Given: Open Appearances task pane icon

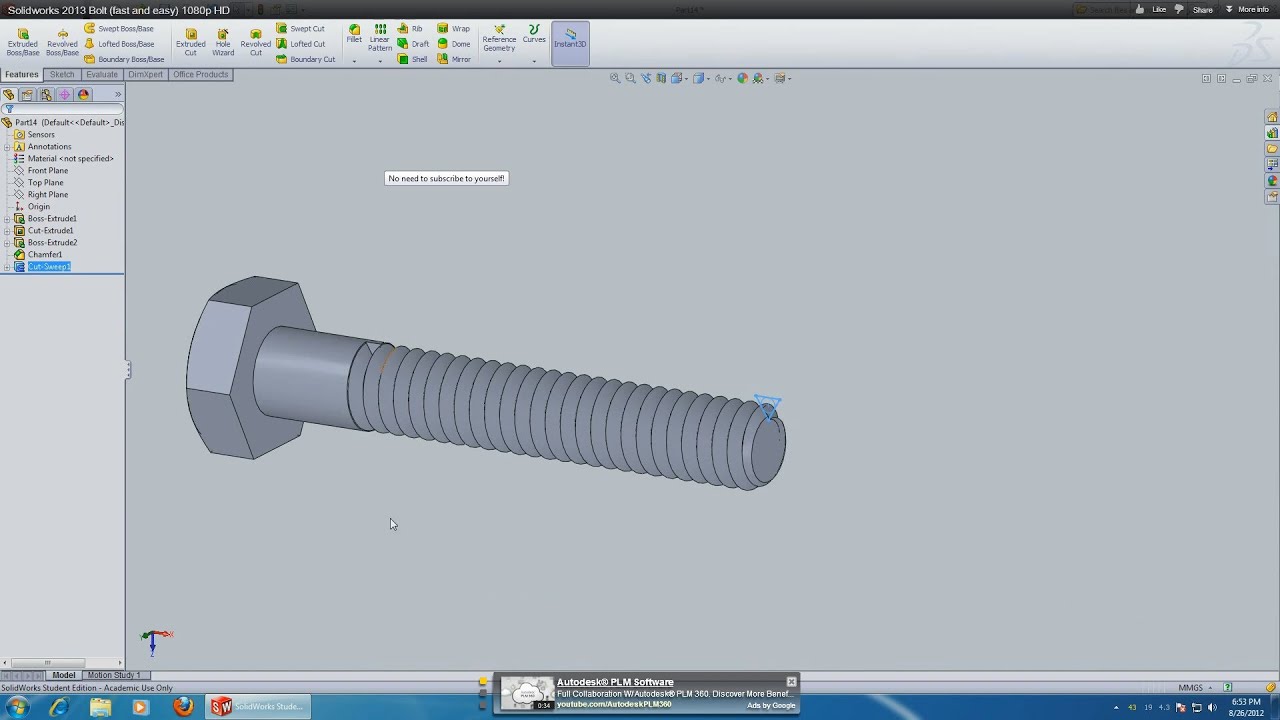Looking at the screenshot, I should pos(1272,181).
